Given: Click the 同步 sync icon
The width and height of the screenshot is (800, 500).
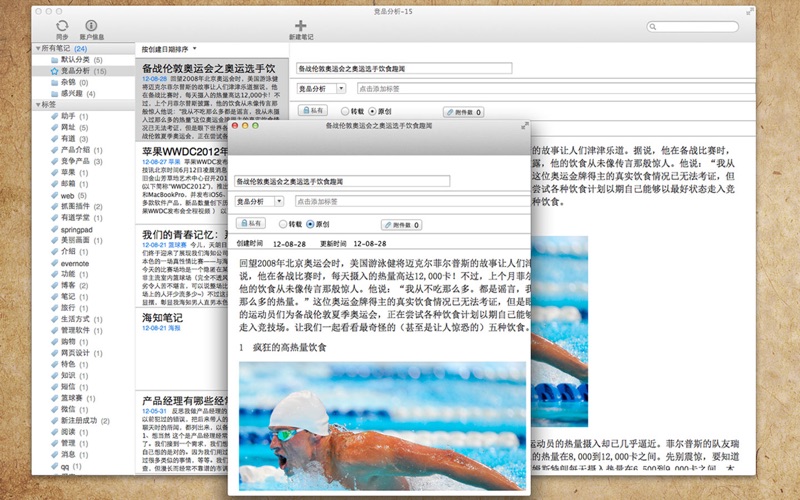Looking at the screenshot, I should [63, 25].
